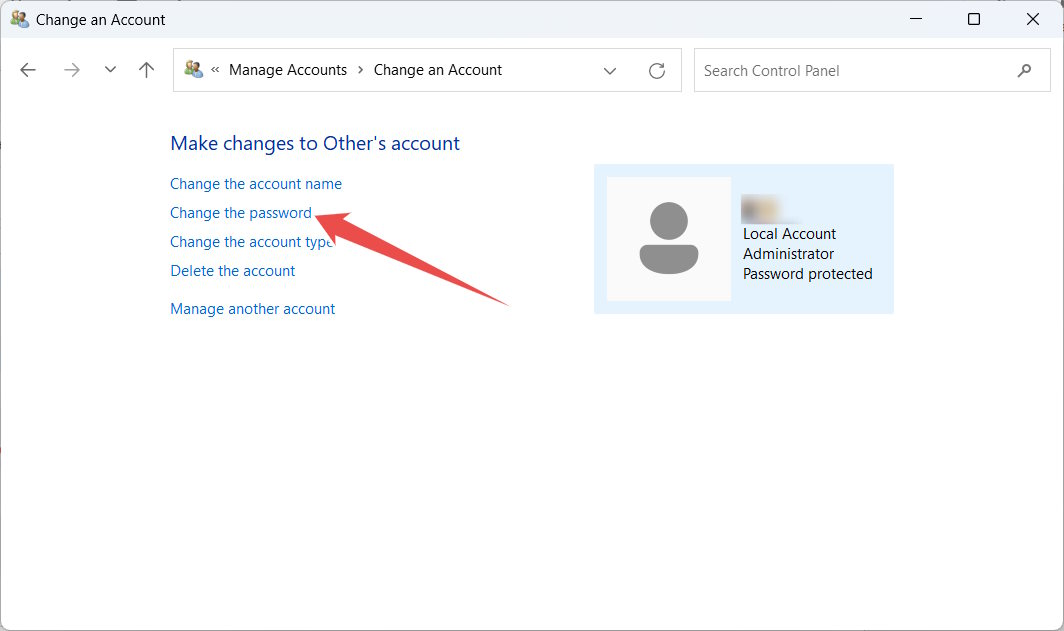Click the search magnifier icon
Image resolution: width=1064 pixels, height=631 pixels.
1024,70
